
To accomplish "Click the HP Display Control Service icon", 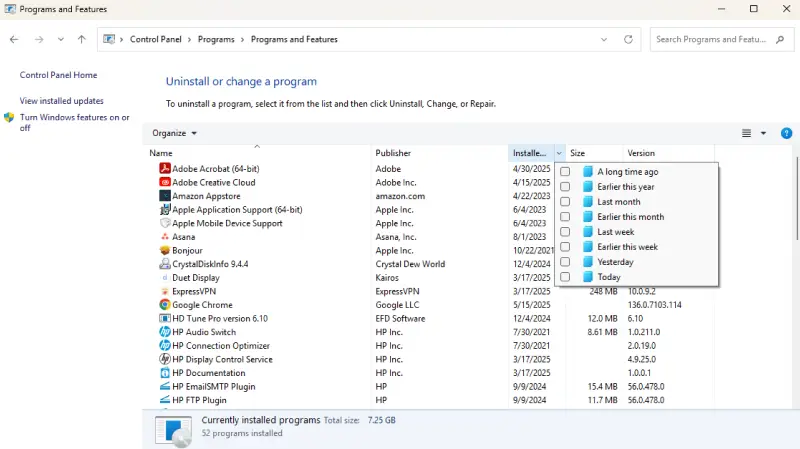I will coord(165,359).
